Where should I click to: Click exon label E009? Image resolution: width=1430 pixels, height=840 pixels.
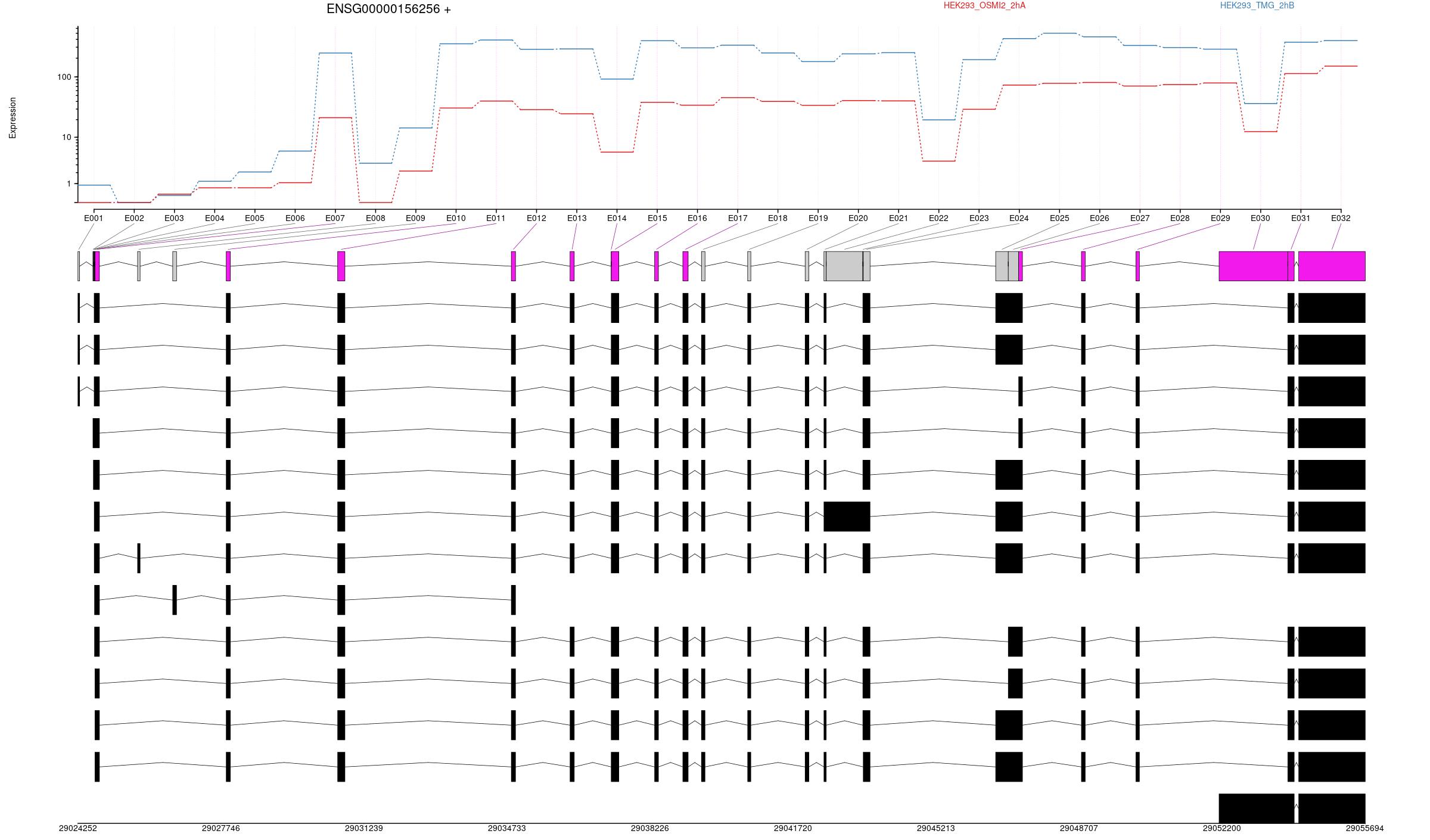[x=415, y=218]
